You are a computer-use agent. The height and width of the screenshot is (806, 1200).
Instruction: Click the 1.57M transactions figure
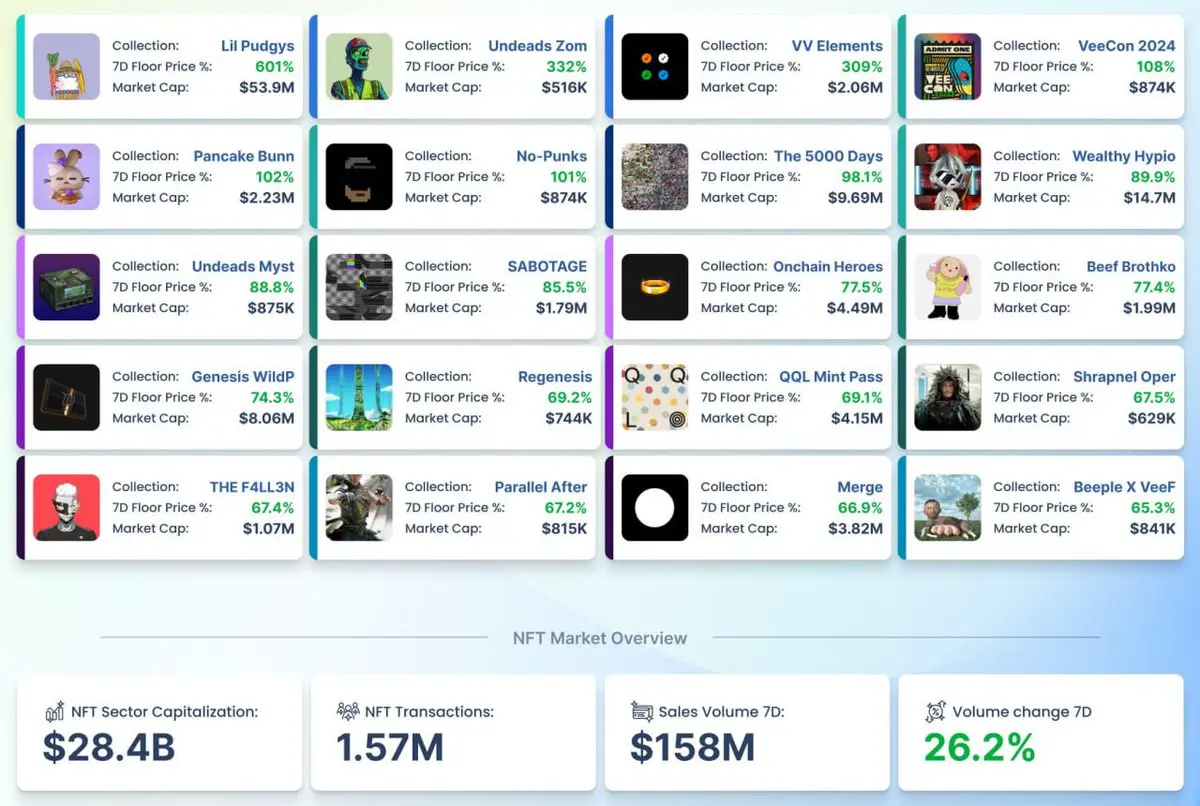pyautogui.click(x=390, y=748)
